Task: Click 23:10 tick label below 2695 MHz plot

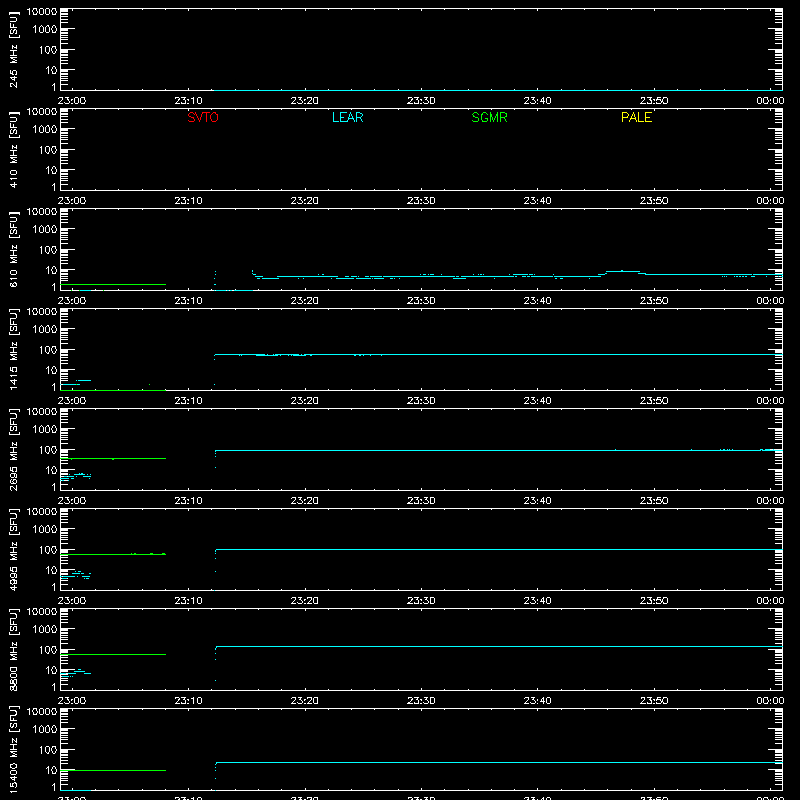Action: [x=188, y=501]
